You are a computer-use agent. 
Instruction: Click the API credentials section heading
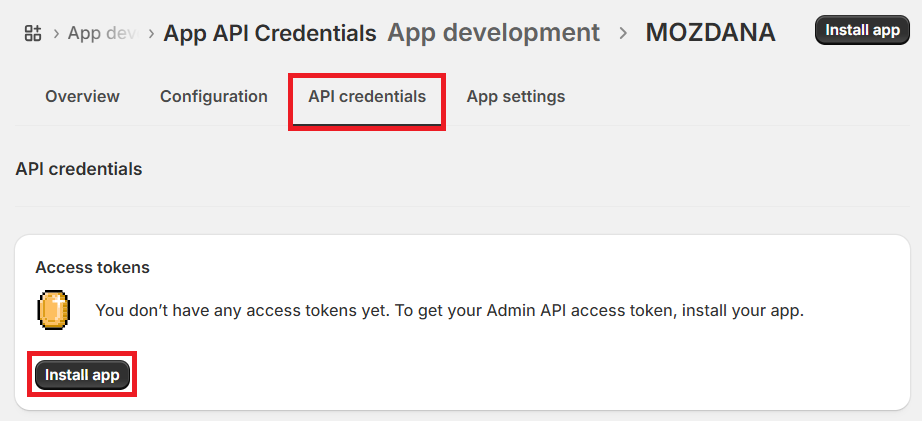tap(79, 169)
